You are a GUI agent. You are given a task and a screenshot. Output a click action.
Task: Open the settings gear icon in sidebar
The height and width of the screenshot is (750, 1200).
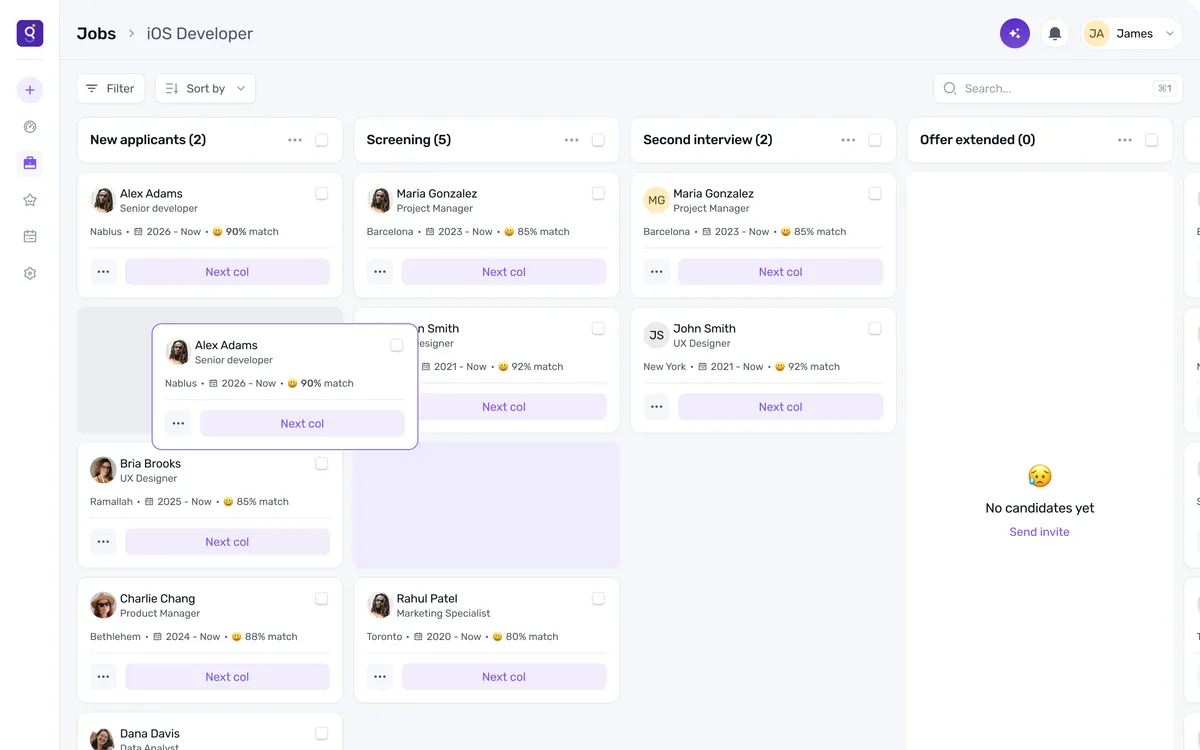[x=30, y=273]
